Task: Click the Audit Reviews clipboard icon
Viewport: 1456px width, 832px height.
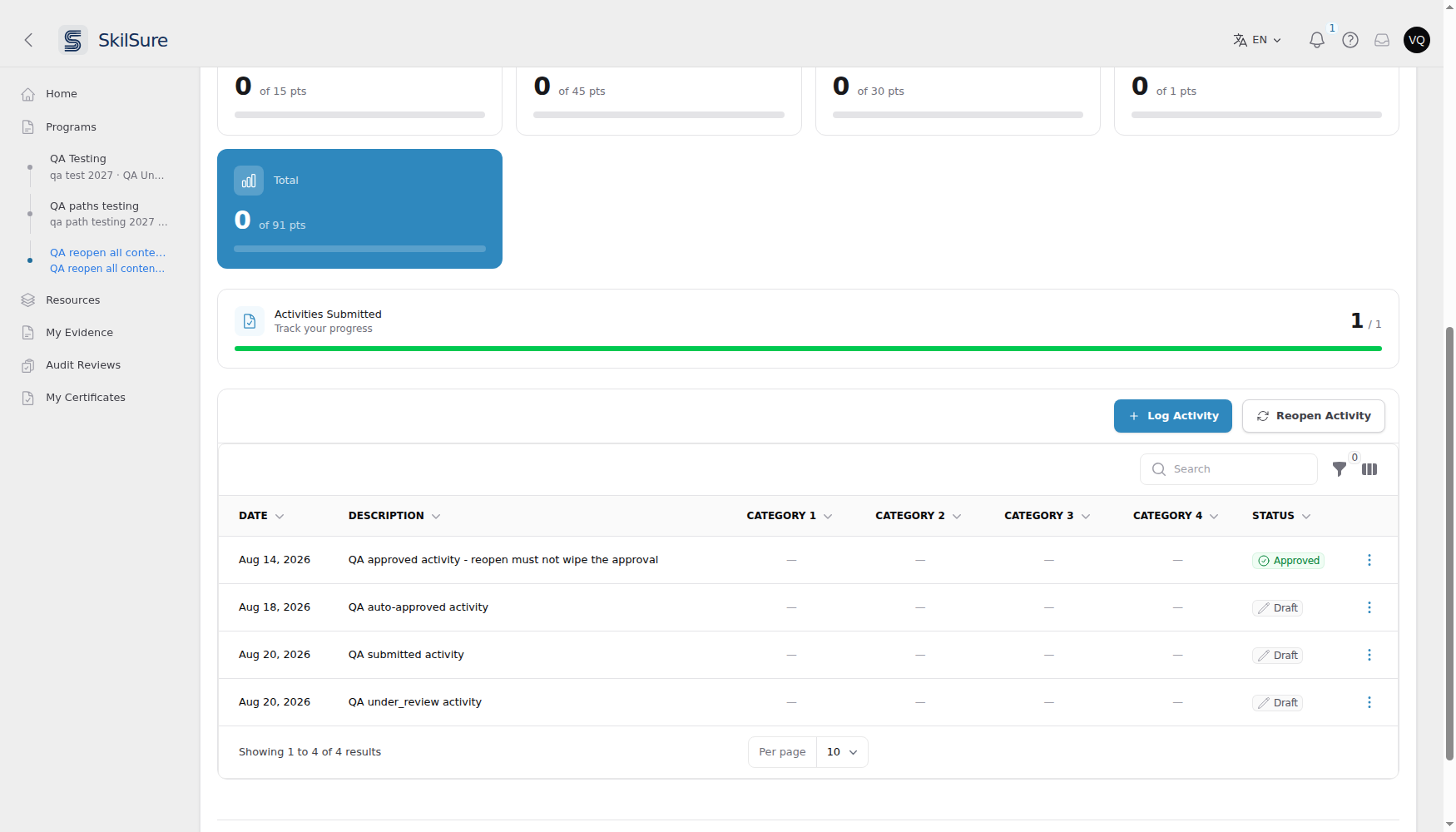Action: click(28, 365)
